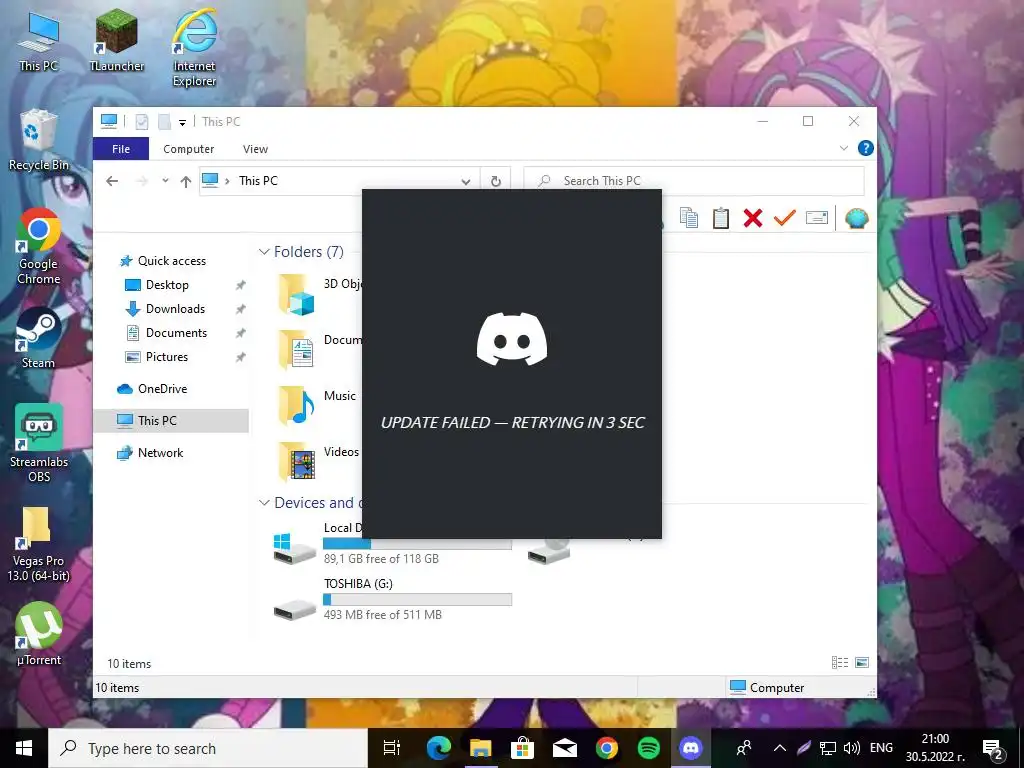Switch to details view icon in status bar

(840, 662)
